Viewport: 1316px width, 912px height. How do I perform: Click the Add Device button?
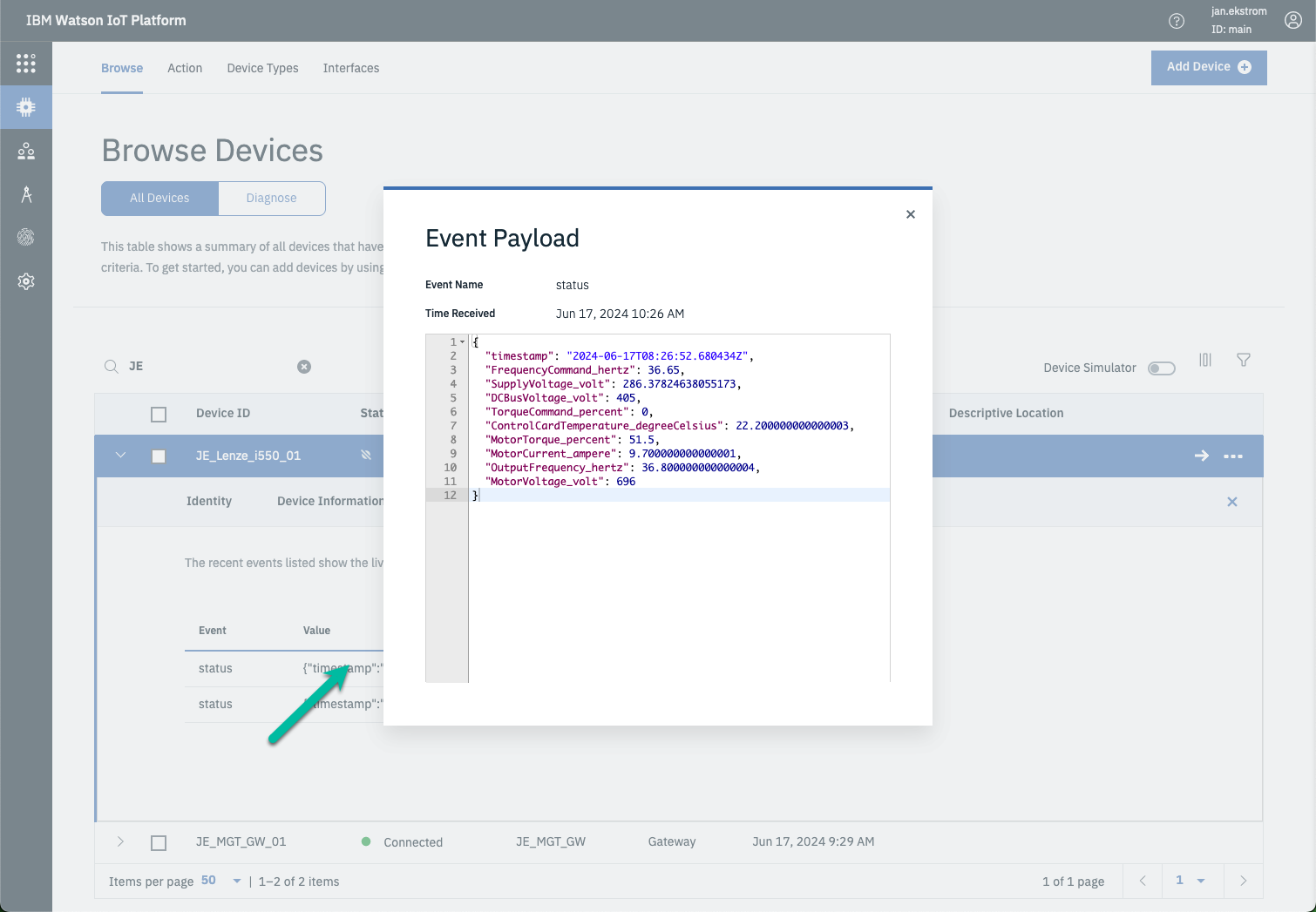[1209, 67]
